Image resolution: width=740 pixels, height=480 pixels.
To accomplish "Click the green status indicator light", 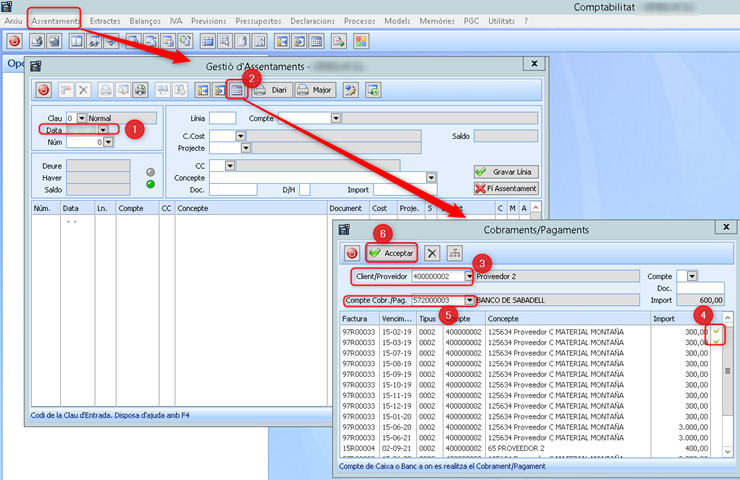I will tap(150, 183).
